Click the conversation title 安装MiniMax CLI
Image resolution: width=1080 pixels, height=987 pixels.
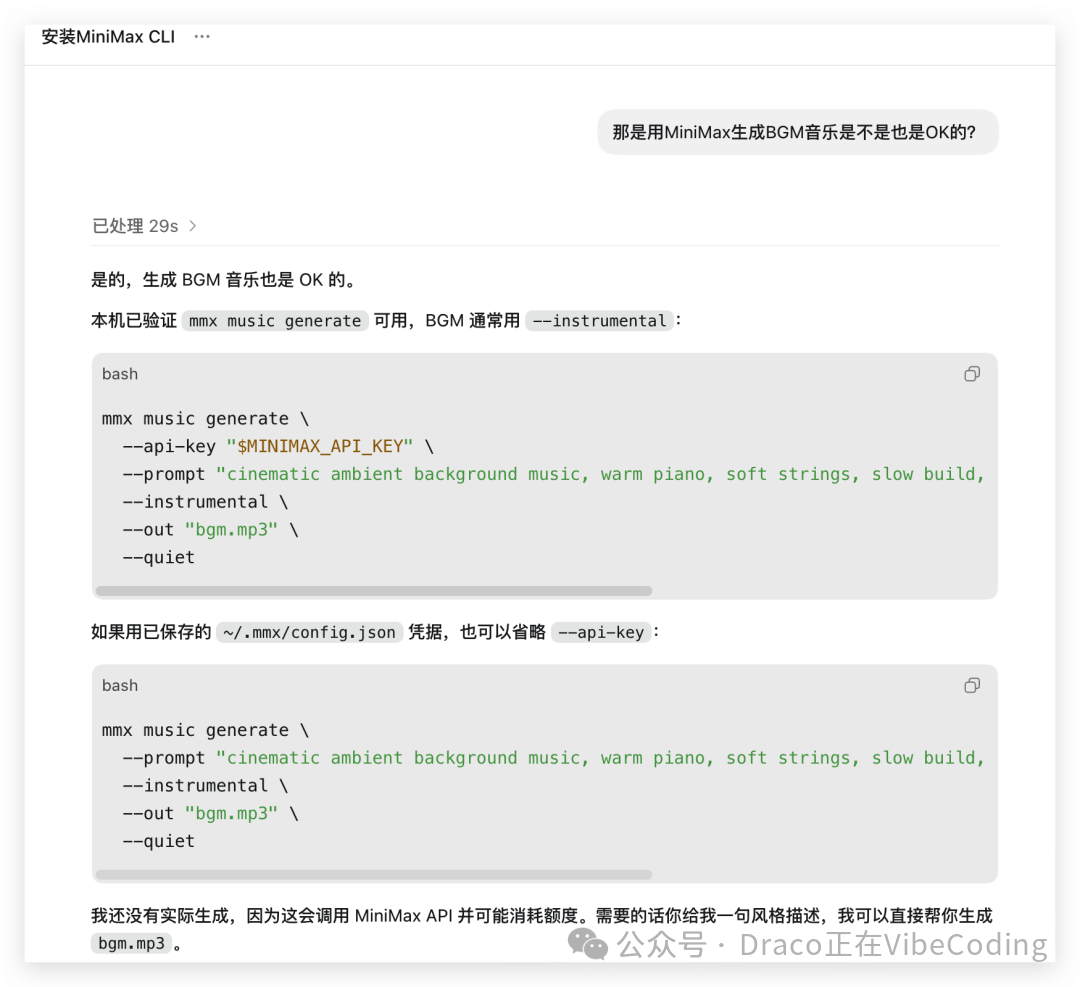coord(108,37)
